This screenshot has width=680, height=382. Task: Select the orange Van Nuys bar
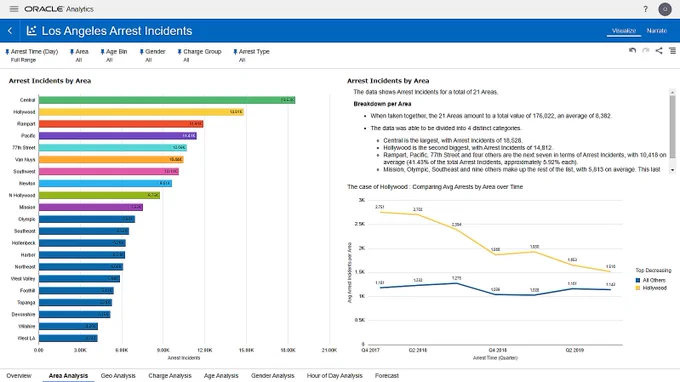click(x=111, y=160)
